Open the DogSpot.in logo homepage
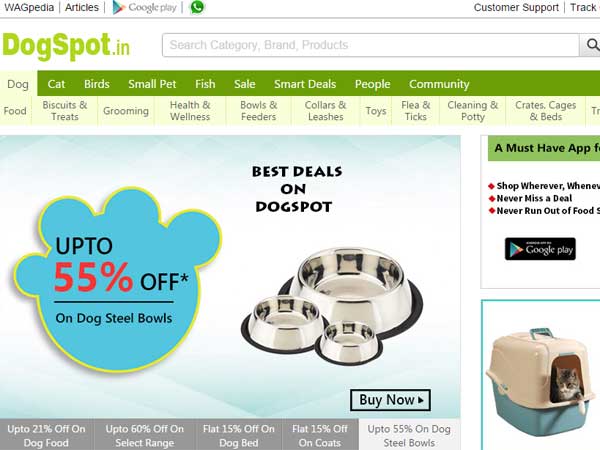This screenshot has height=450, width=600. (x=66, y=46)
